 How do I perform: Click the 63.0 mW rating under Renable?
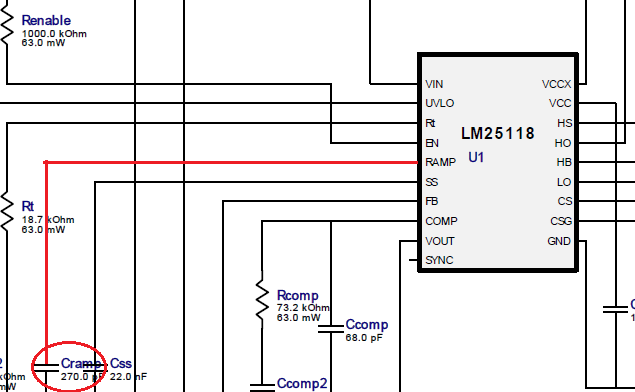tap(43, 43)
